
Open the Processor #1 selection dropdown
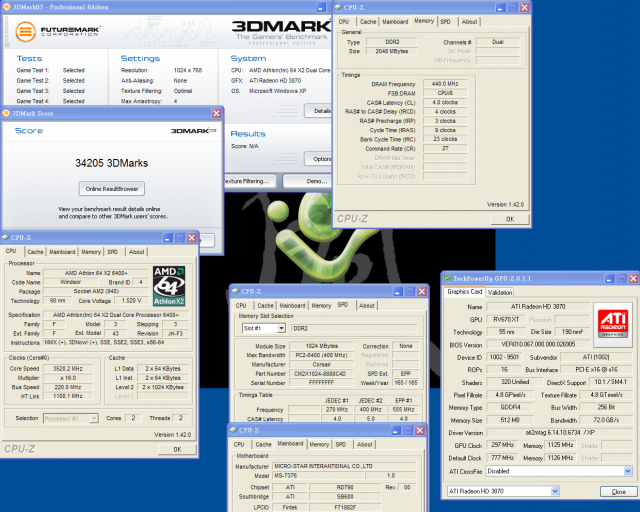tap(94, 418)
